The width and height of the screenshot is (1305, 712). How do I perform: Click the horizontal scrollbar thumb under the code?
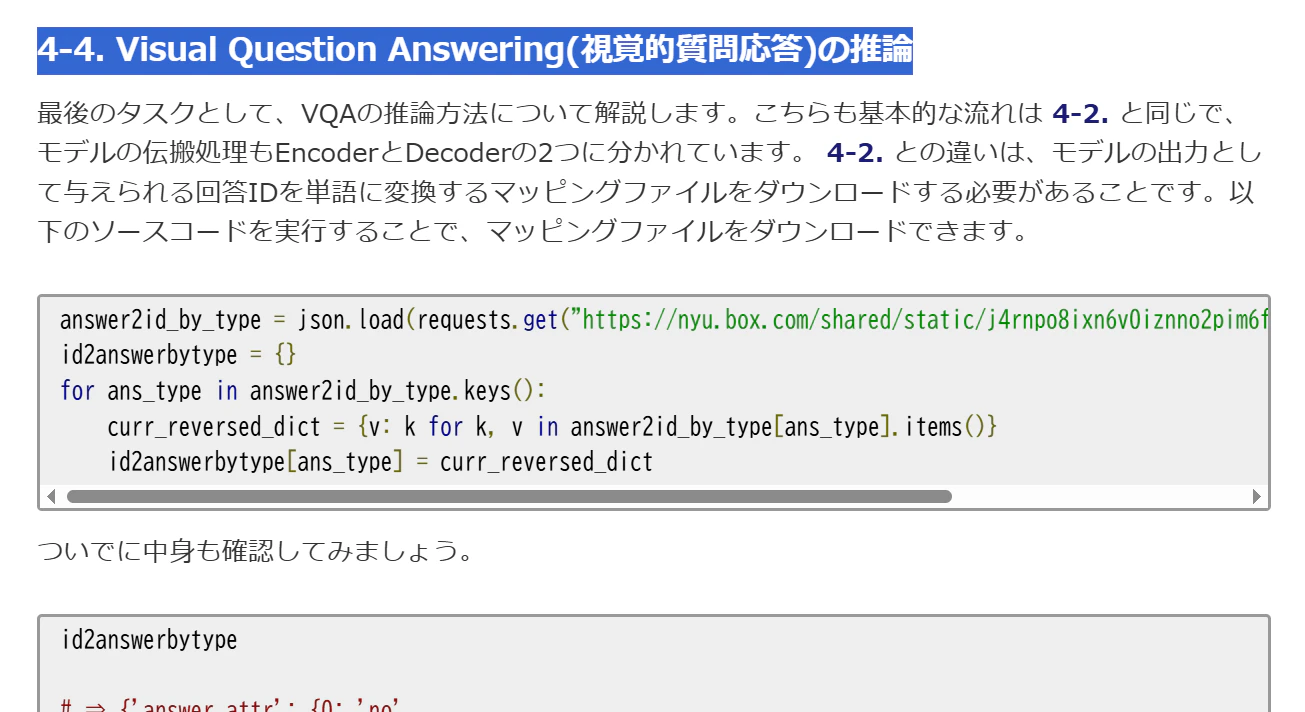(x=509, y=497)
